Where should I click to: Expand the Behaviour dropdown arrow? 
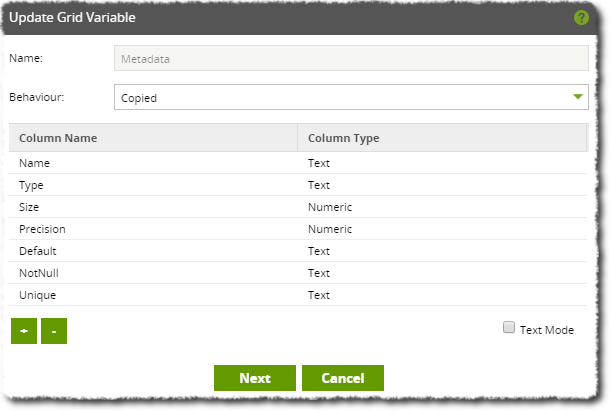pos(578,97)
